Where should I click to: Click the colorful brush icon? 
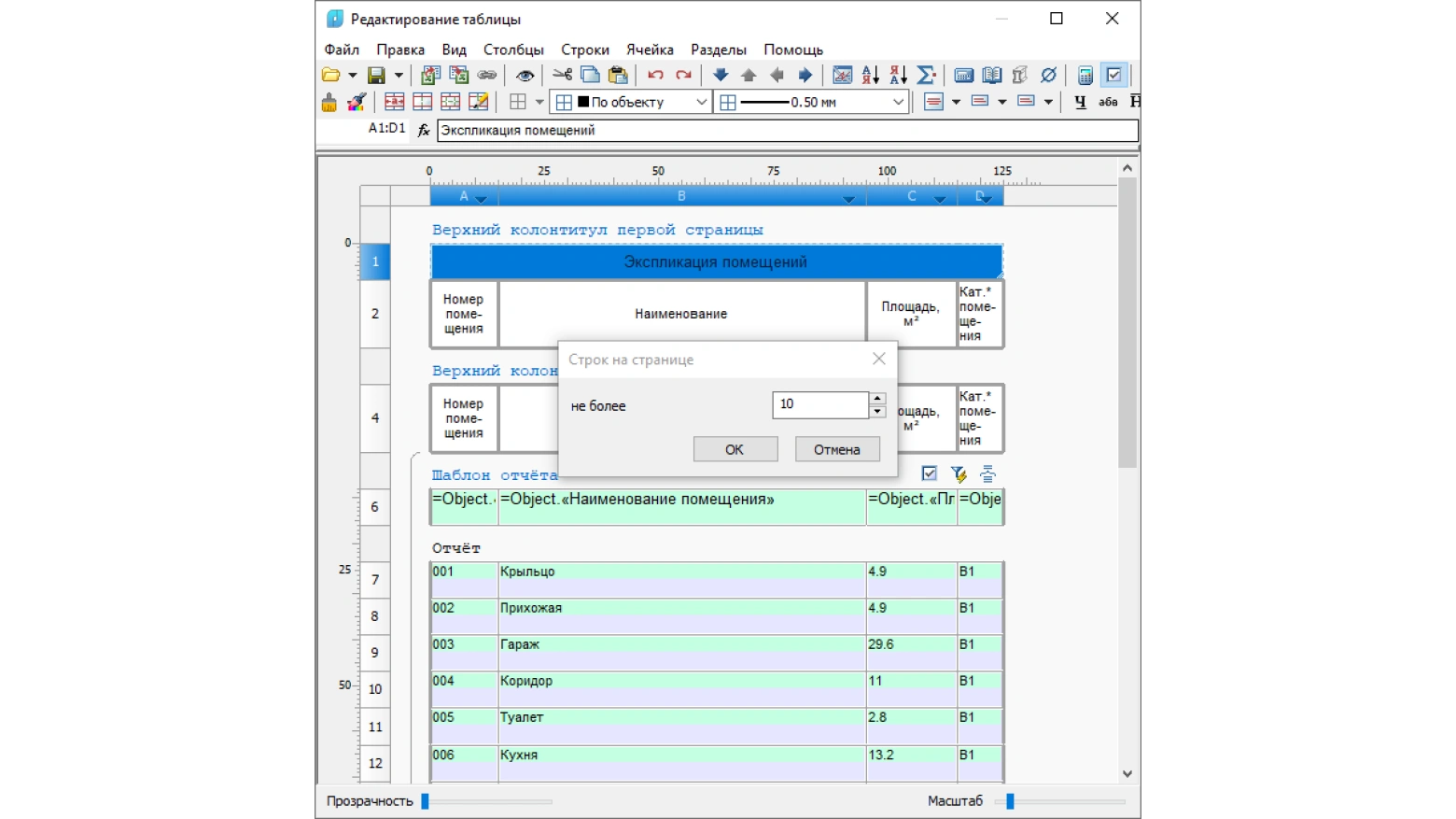(x=357, y=102)
